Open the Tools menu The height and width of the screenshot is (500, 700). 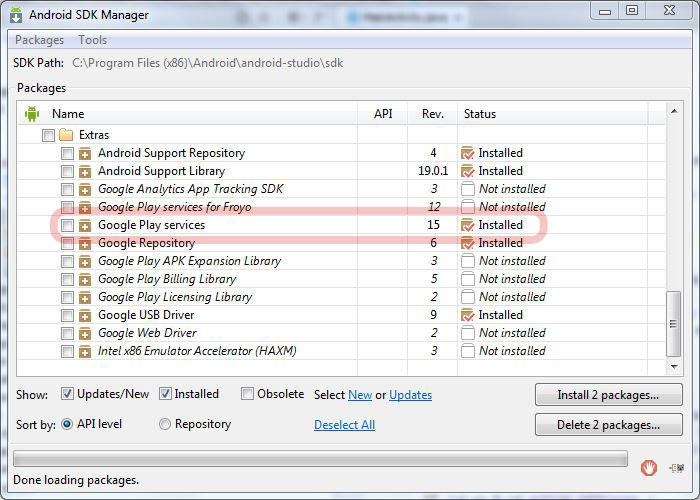(93, 40)
